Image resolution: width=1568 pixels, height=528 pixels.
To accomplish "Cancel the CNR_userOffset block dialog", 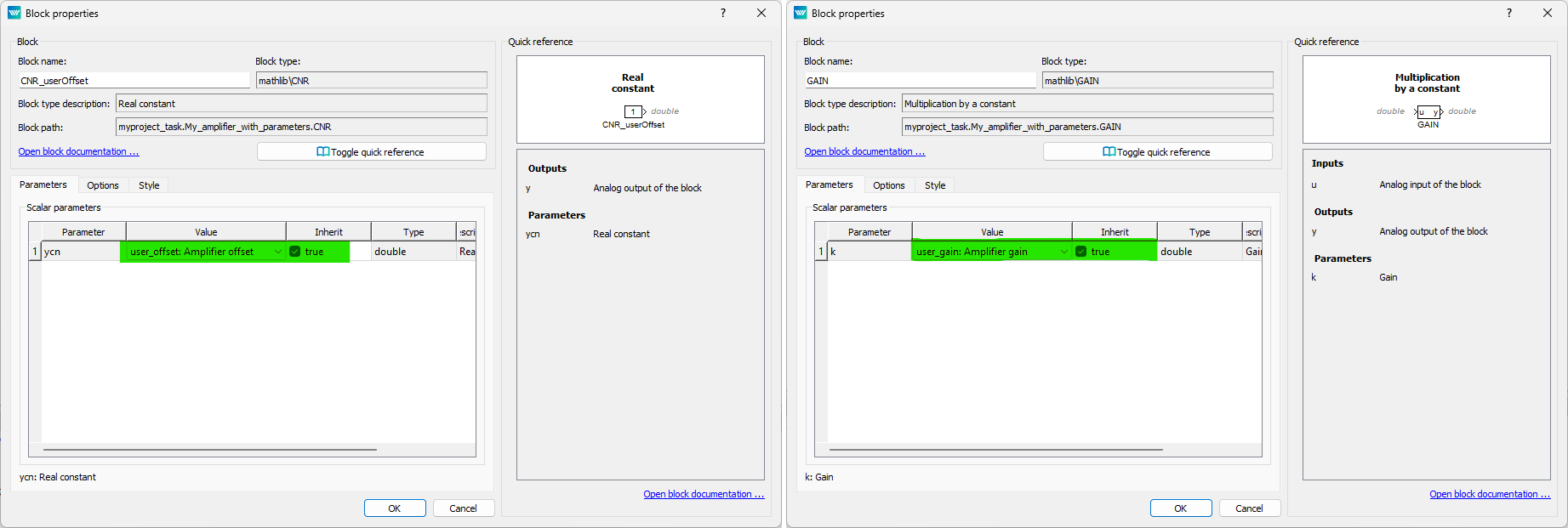I will point(463,508).
